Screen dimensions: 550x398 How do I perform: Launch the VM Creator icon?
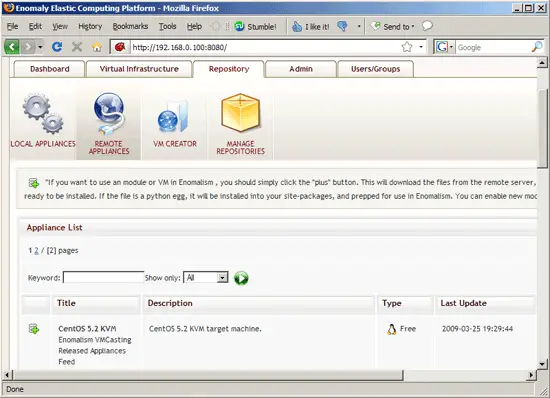[174, 117]
